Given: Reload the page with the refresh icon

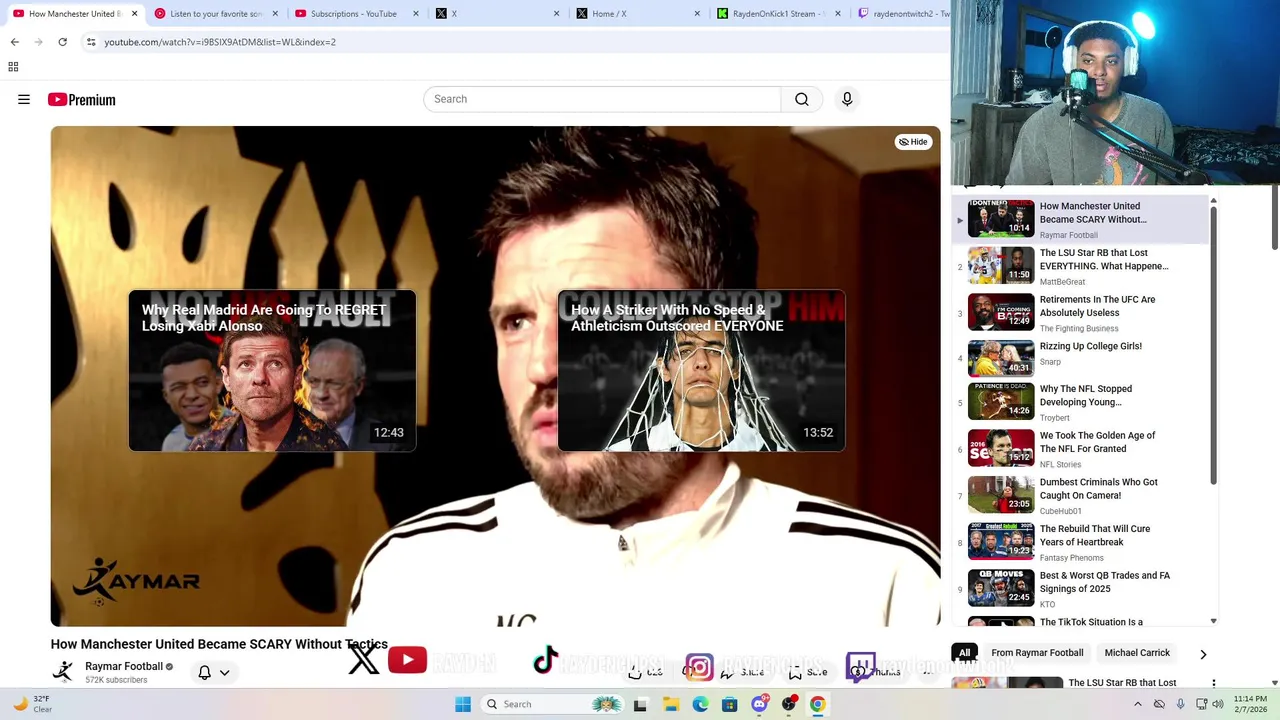Looking at the screenshot, I should point(62,42).
